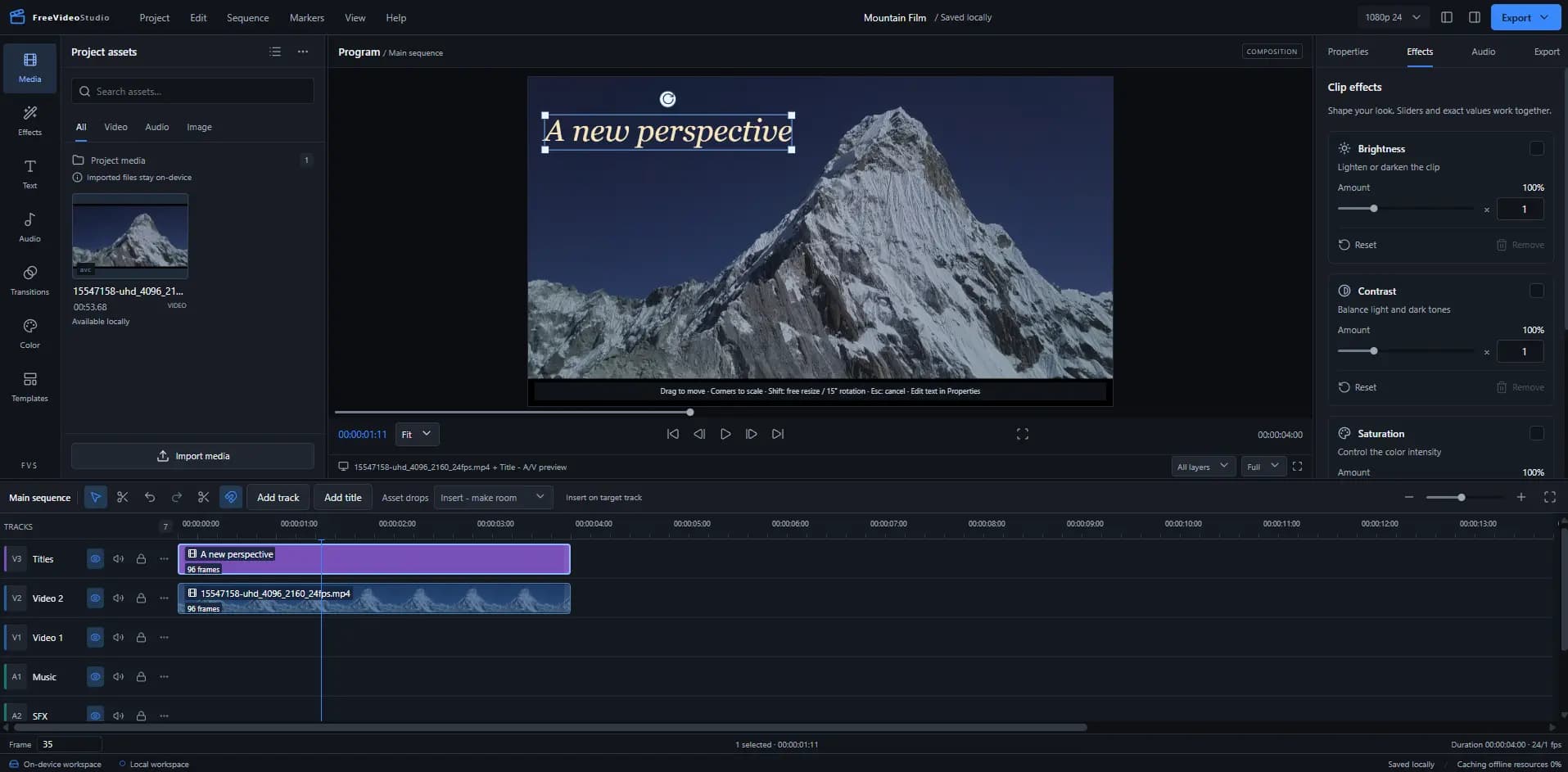Open the Text sidebar panel
This screenshot has width=1568, height=772.
click(29, 173)
